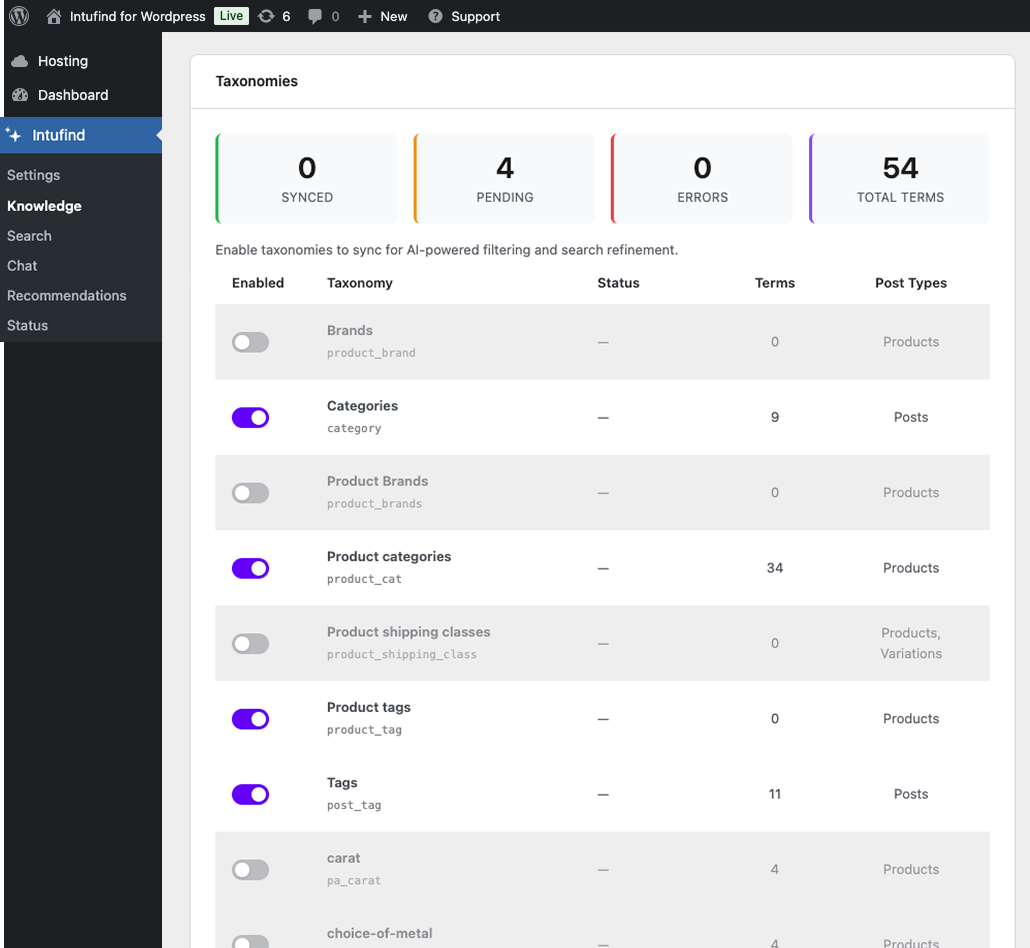The height and width of the screenshot is (948, 1030).
Task: Click the comments speech-bubble icon
Action: (x=313, y=16)
